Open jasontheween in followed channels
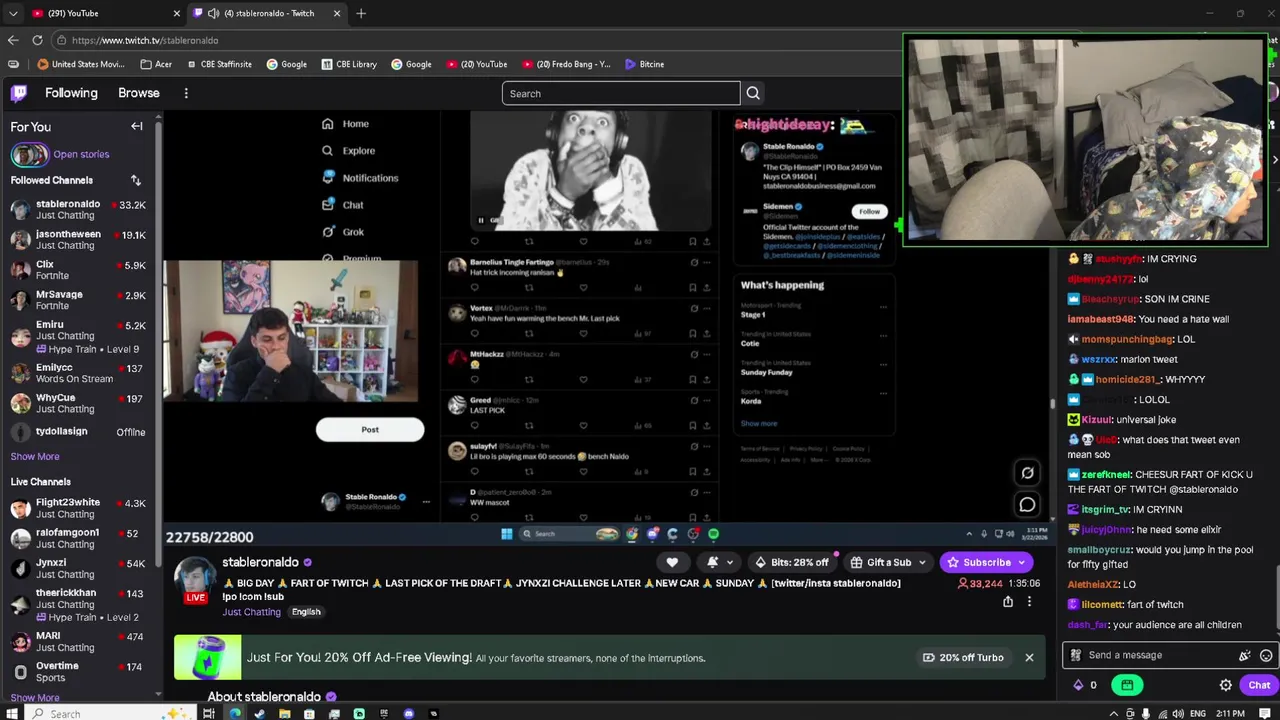The image size is (1280, 720). coord(79,239)
